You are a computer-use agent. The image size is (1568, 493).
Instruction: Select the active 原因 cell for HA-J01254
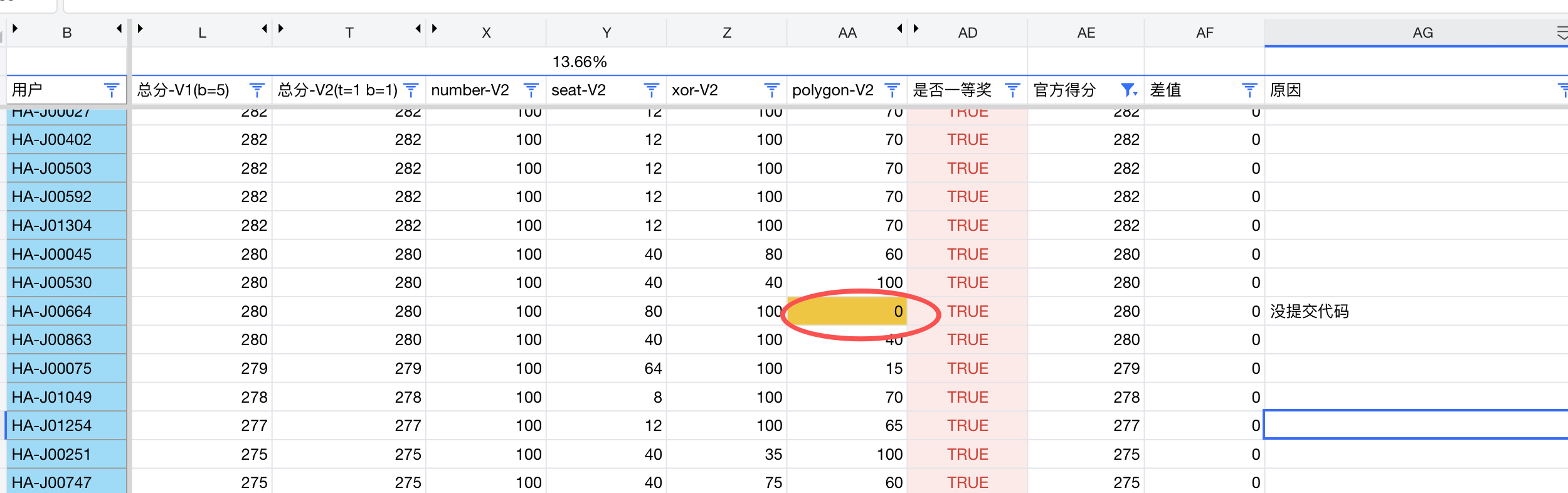click(x=1416, y=425)
